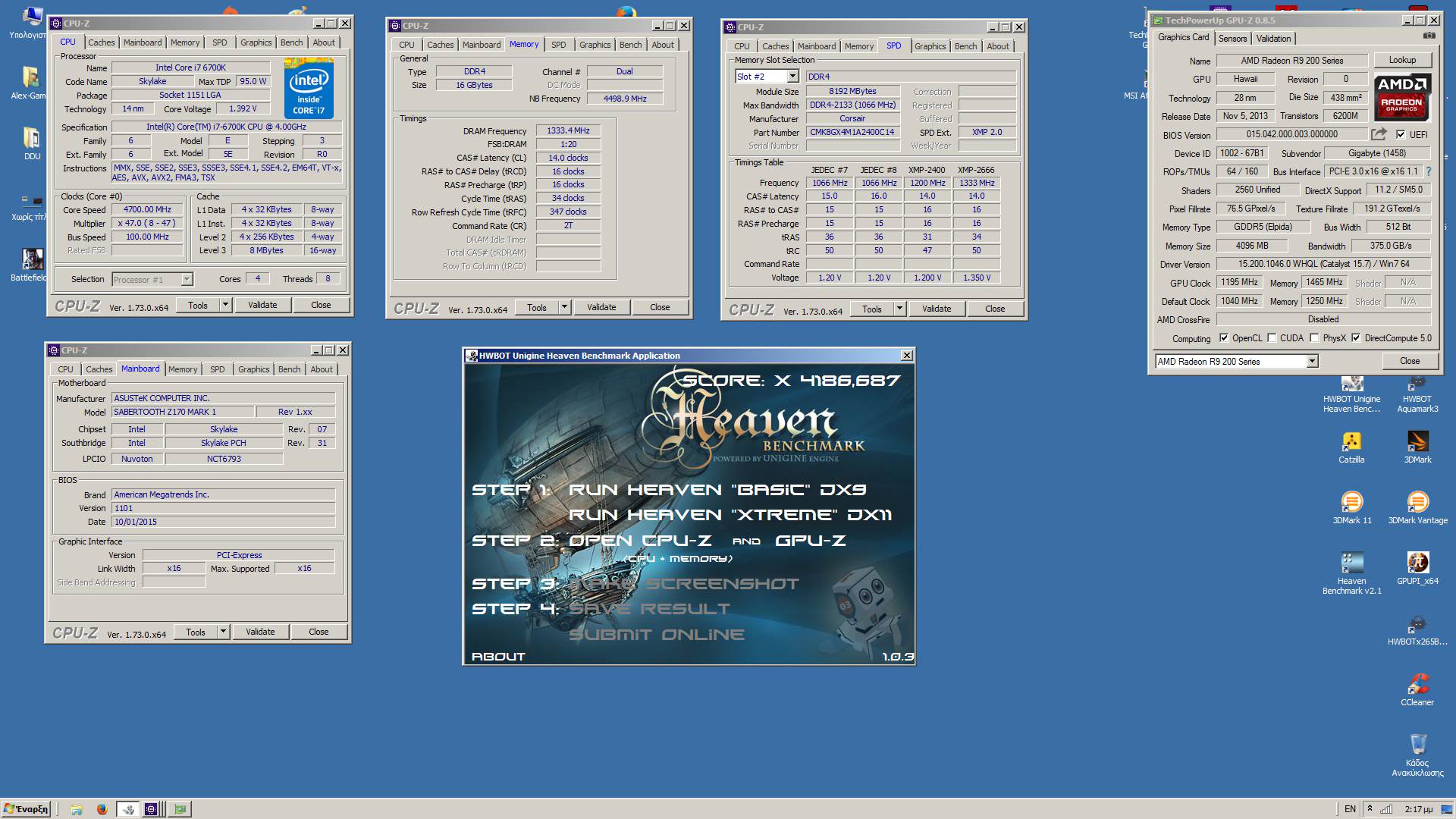The height and width of the screenshot is (819, 1456).
Task: Click SAVE RESULT in HWBOT Heaven
Action: coord(649,609)
